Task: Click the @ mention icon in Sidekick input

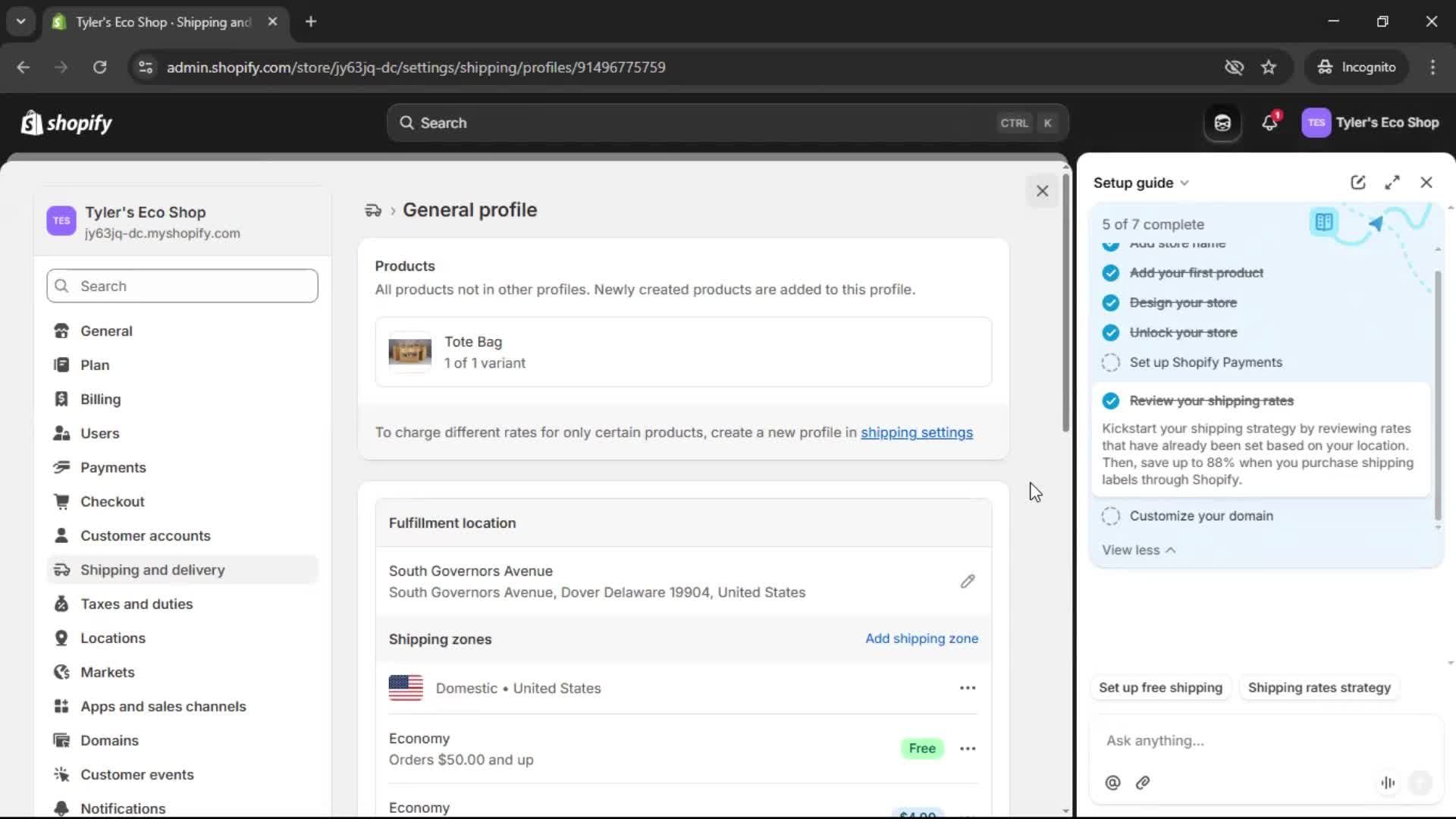Action: (x=1112, y=783)
